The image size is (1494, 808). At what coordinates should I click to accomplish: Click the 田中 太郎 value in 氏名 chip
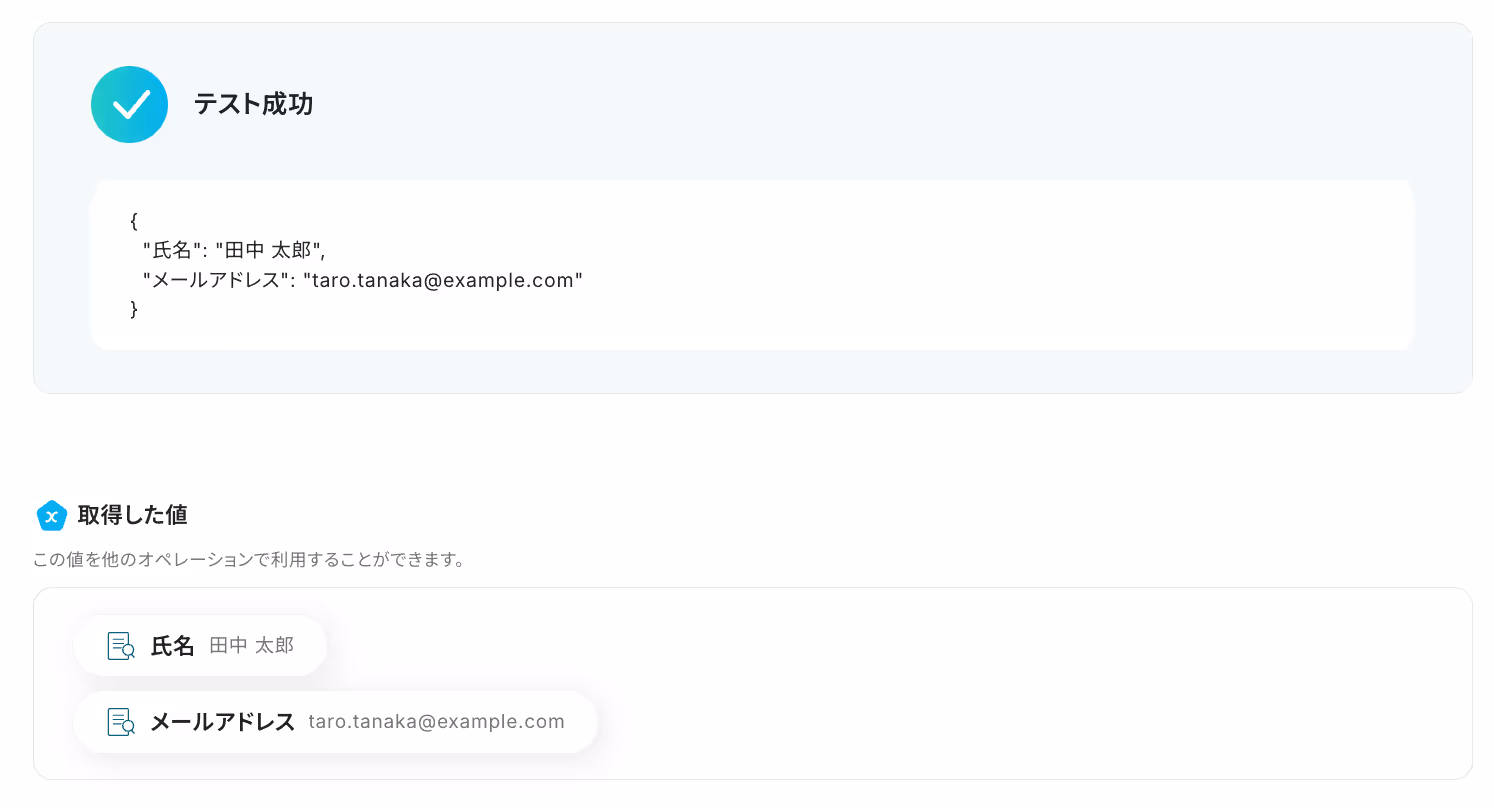tap(252, 646)
